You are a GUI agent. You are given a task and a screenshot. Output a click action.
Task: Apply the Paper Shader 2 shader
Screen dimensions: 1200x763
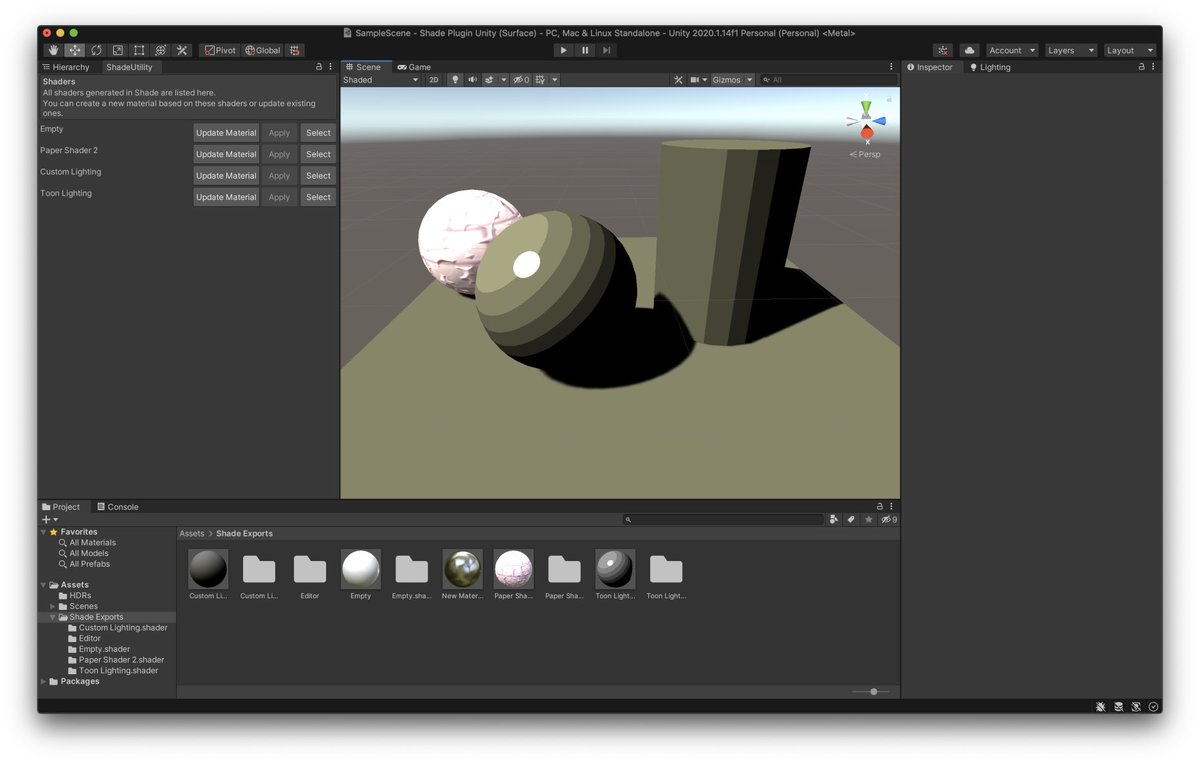pyautogui.click(x=278, y=153)
